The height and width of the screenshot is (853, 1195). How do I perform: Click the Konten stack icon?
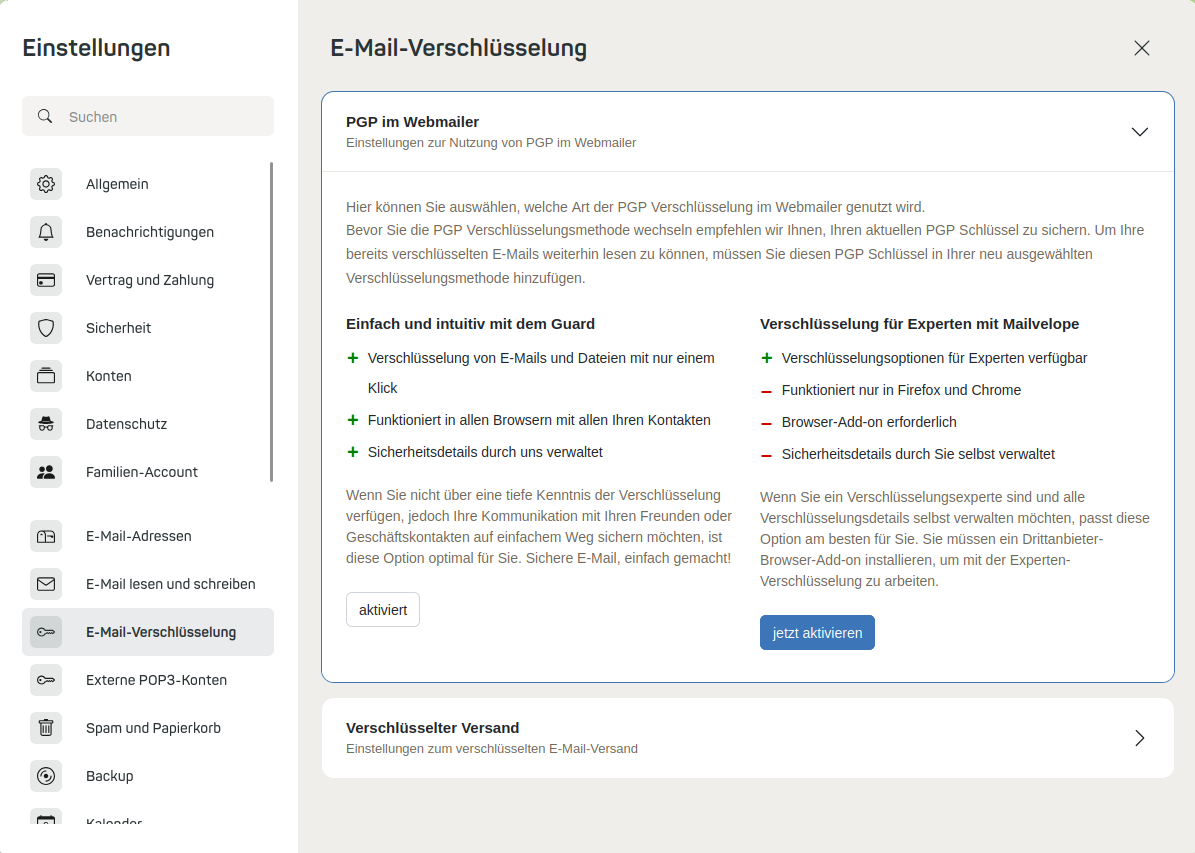pos(46,376)
